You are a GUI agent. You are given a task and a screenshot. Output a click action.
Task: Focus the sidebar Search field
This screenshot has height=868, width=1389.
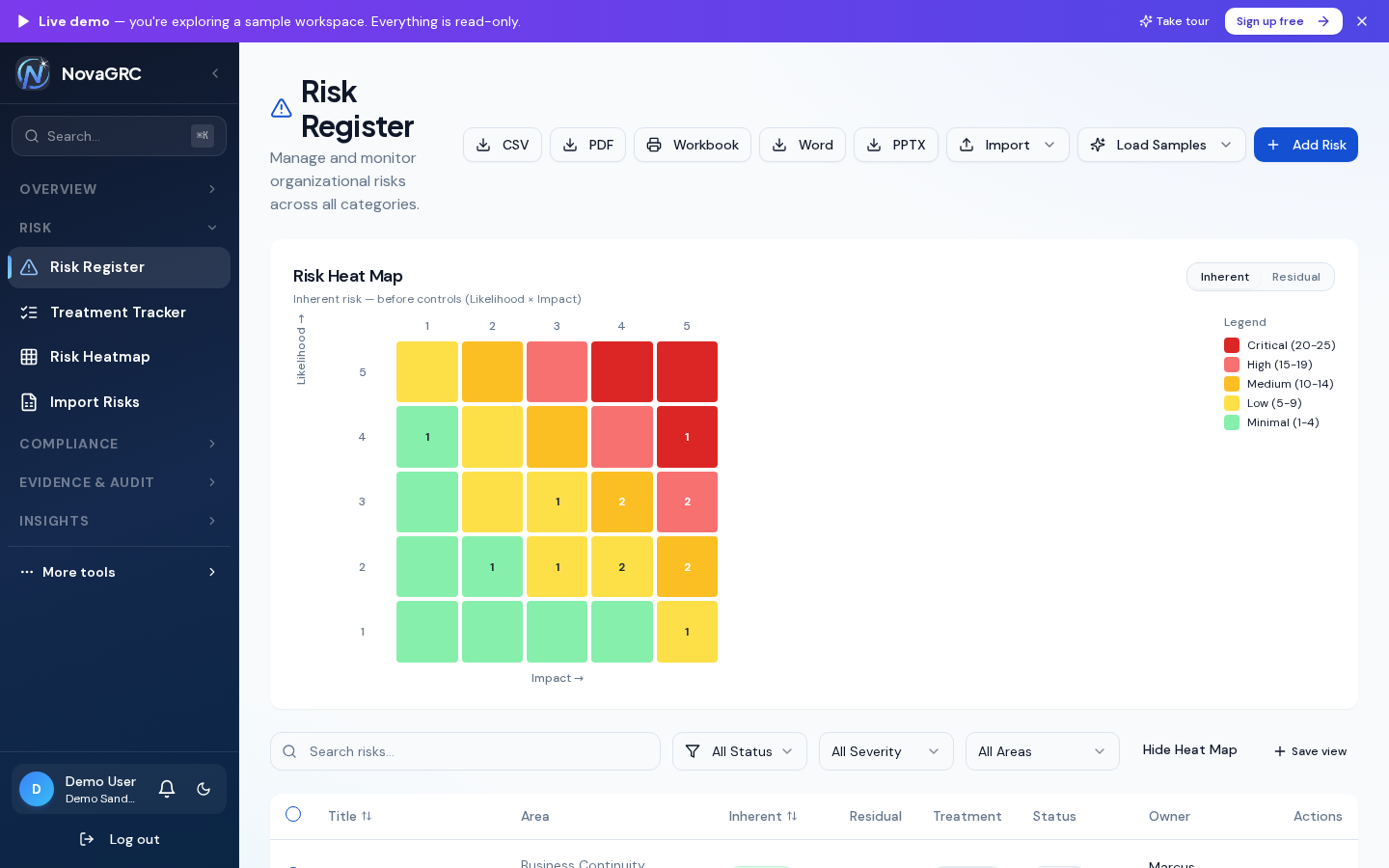119,136
